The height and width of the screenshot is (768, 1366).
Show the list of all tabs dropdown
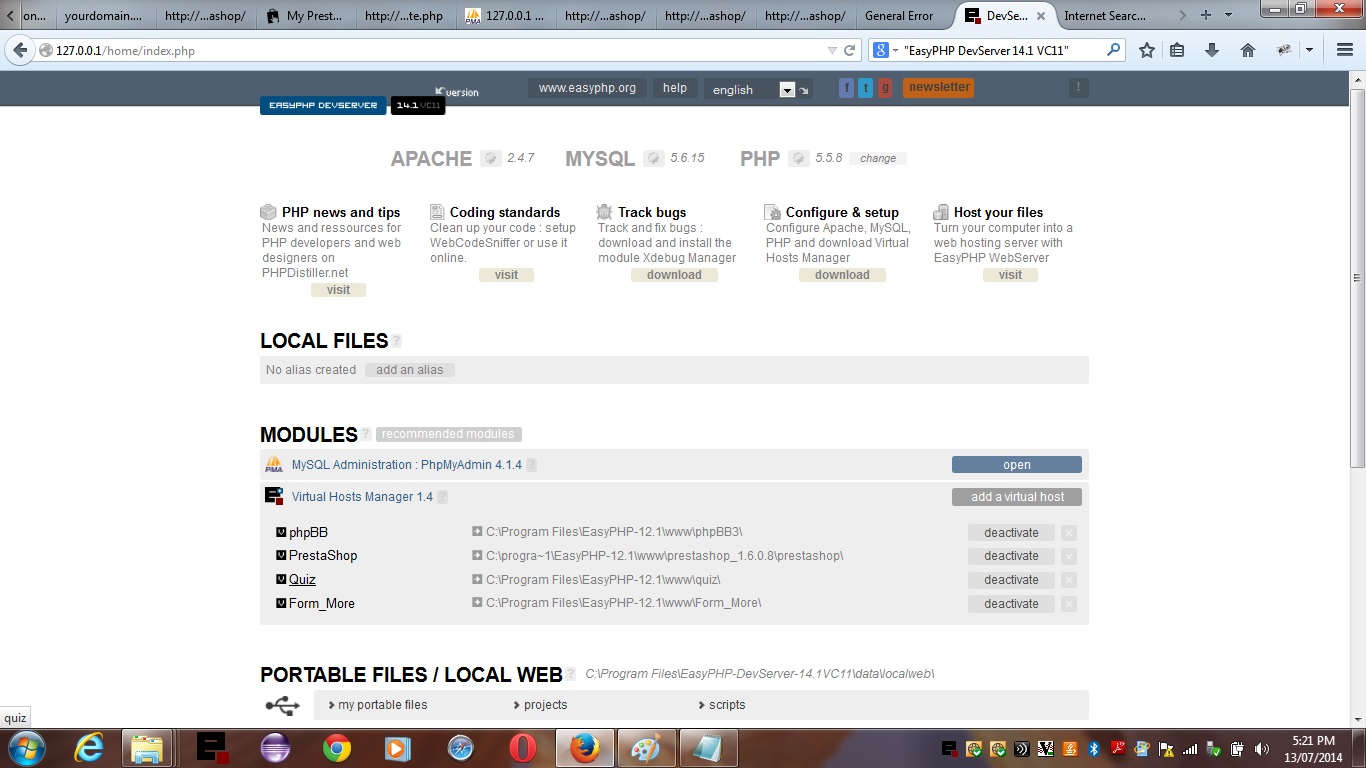click(1229, 15)
